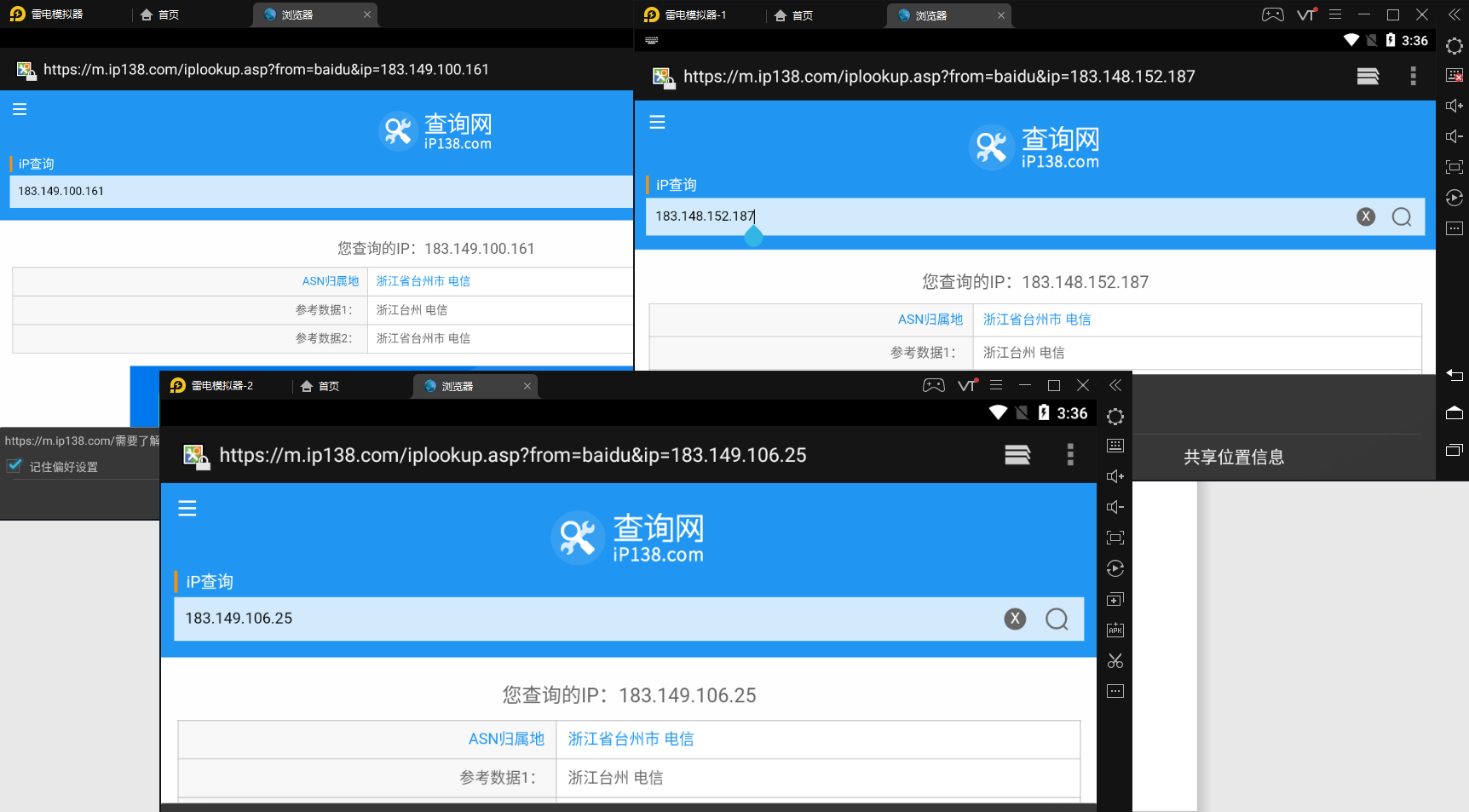The image size is (1469, 812).
Task: Open browser tab switcher for 183.148.152.187 page
Action: click(x=1368, y=77)
